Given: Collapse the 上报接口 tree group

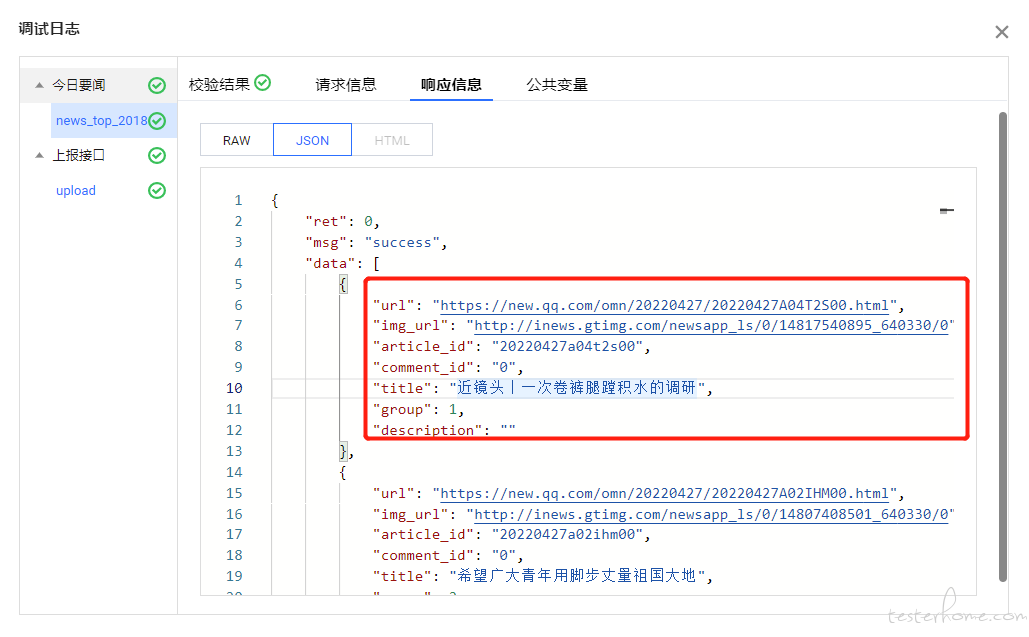Looking at the screenshot, I should coord(39,156).
